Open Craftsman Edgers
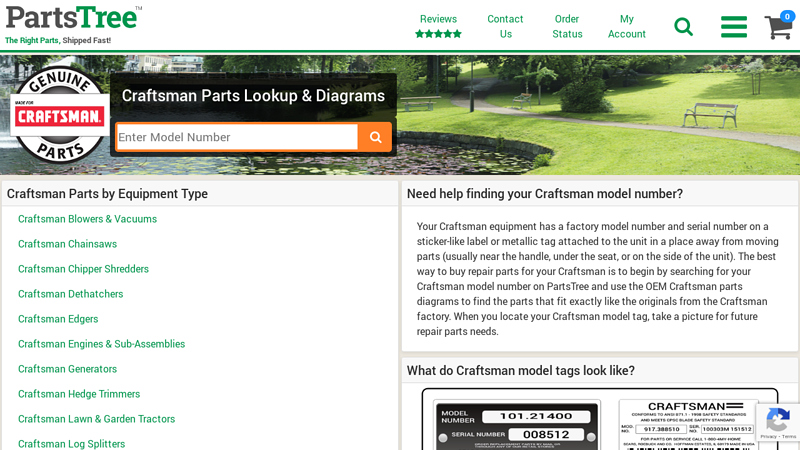The image size is (800, 450). 58,319
